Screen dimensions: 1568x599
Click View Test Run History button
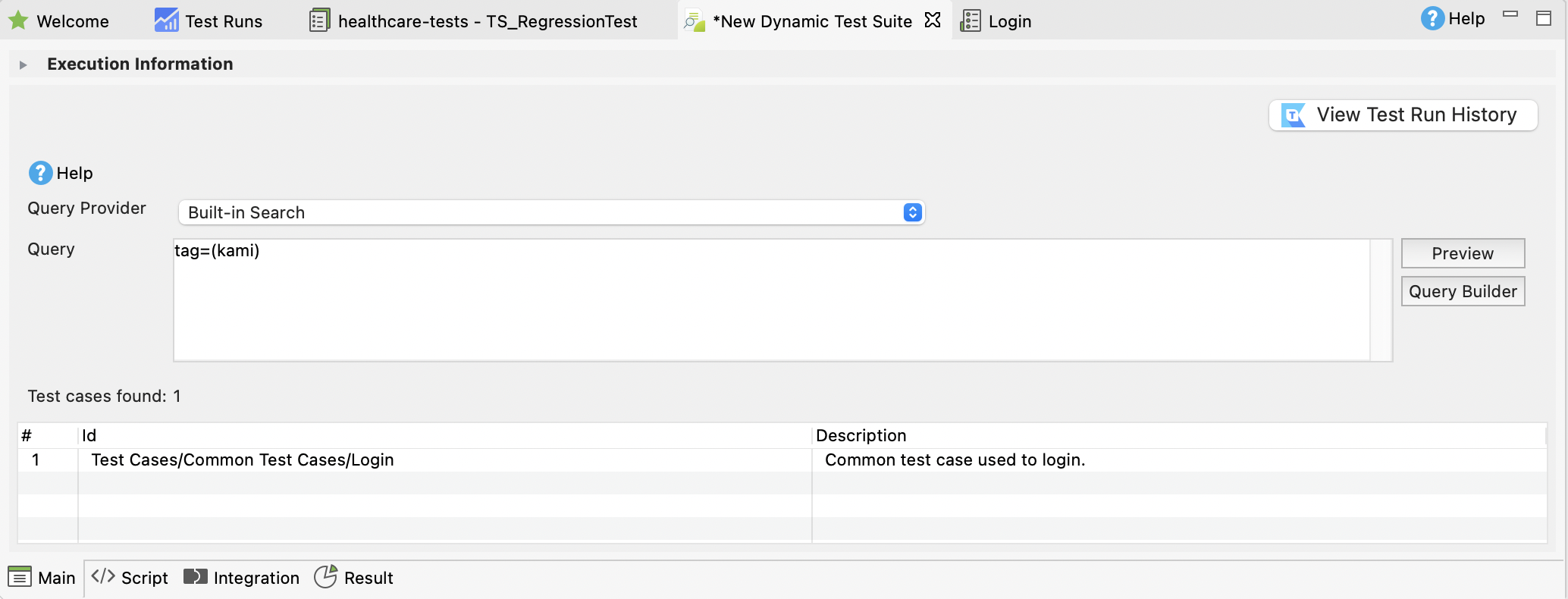[1403, 115]
